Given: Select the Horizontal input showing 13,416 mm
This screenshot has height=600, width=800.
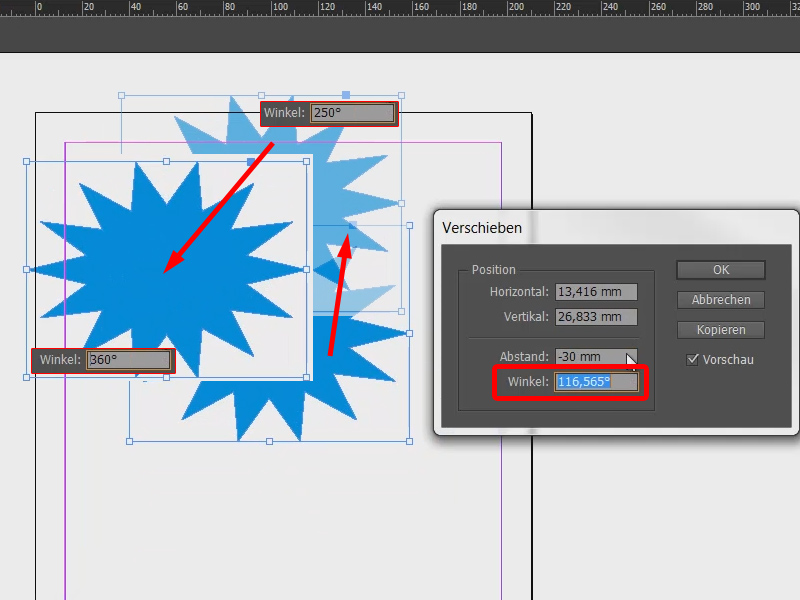Looking at the screenshot, I should tap(597, 291).
